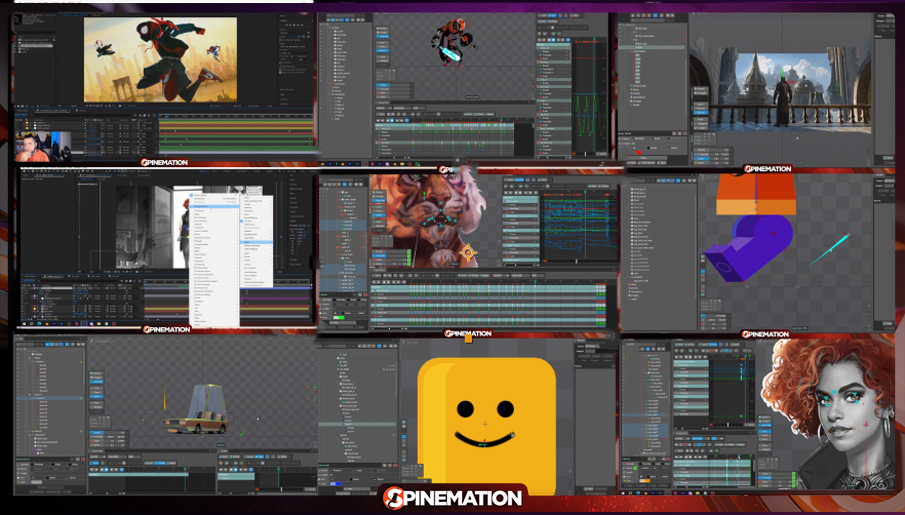Choose the highlighted entry in the right submenu

point(257,242)
